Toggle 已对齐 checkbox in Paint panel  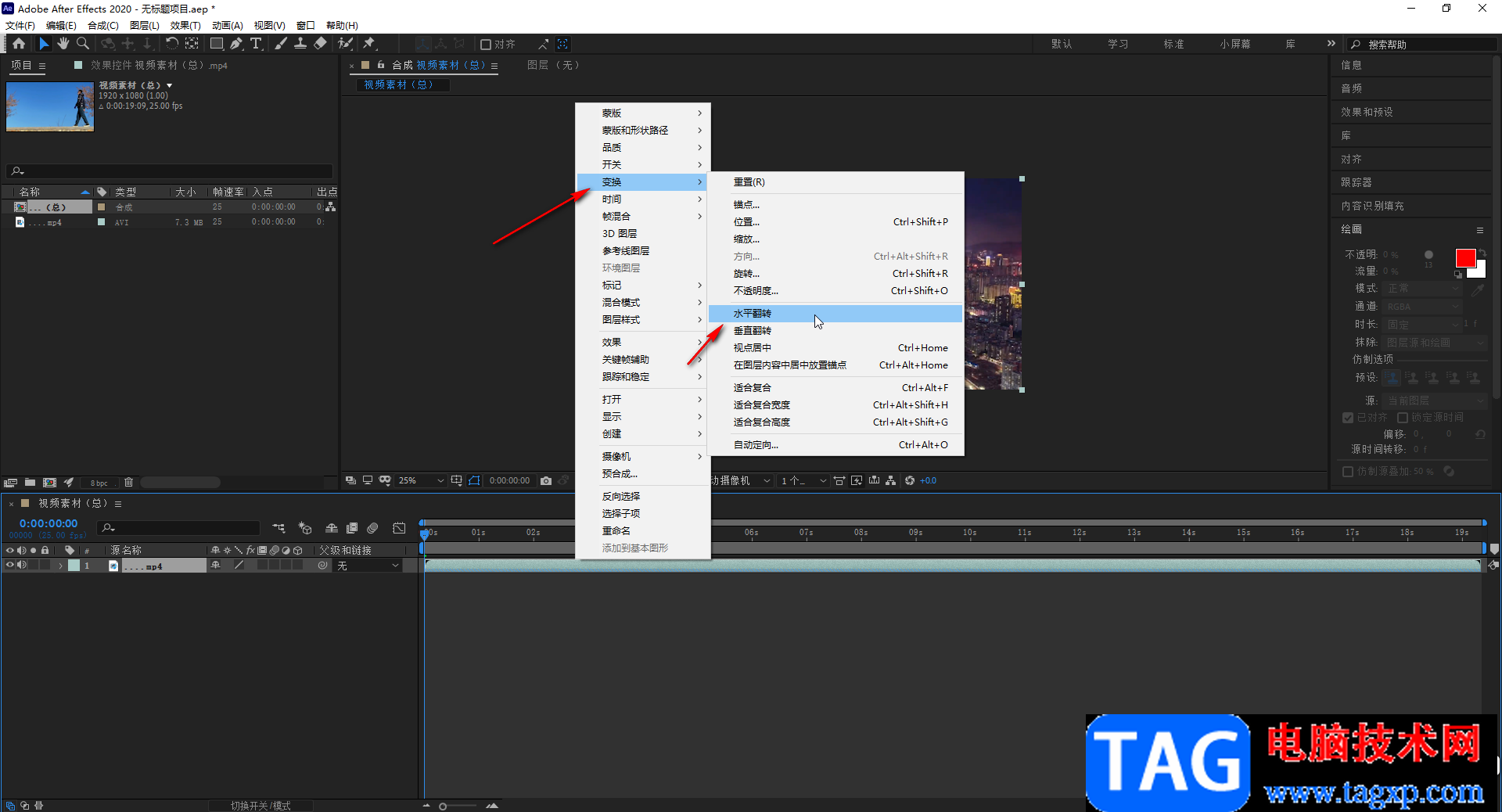click(x=1348, y=418)
